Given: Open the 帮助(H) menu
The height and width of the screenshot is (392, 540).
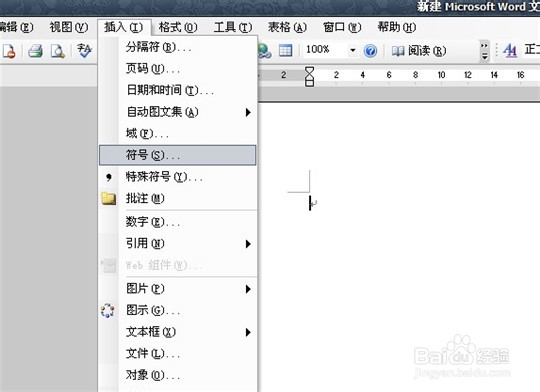Looking at the screenshot, I should click(x=397, y=27).
